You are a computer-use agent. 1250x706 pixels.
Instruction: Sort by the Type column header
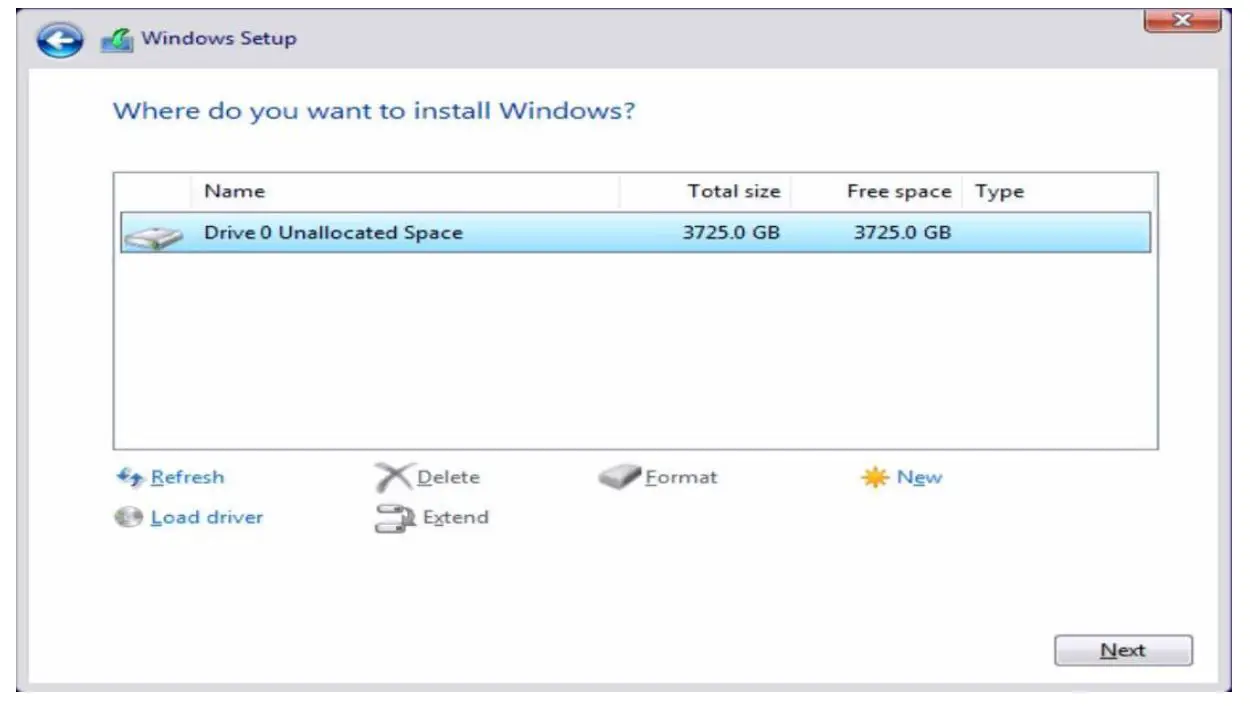pos(999,191)
